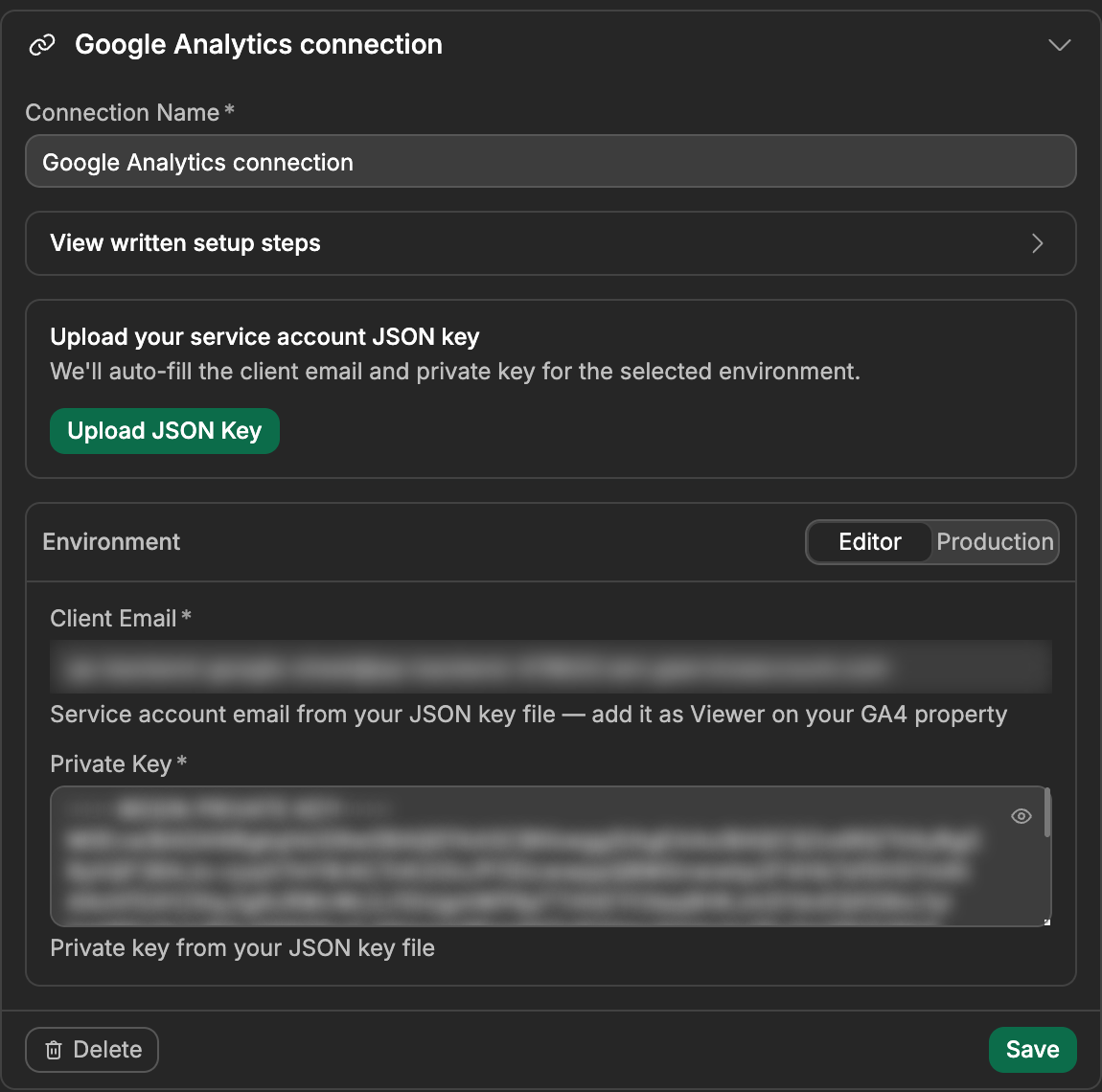The image size is (1102, 1092).
Task: Toggle private key visibility with eye icon
Action: click(x=1022, y=816)
